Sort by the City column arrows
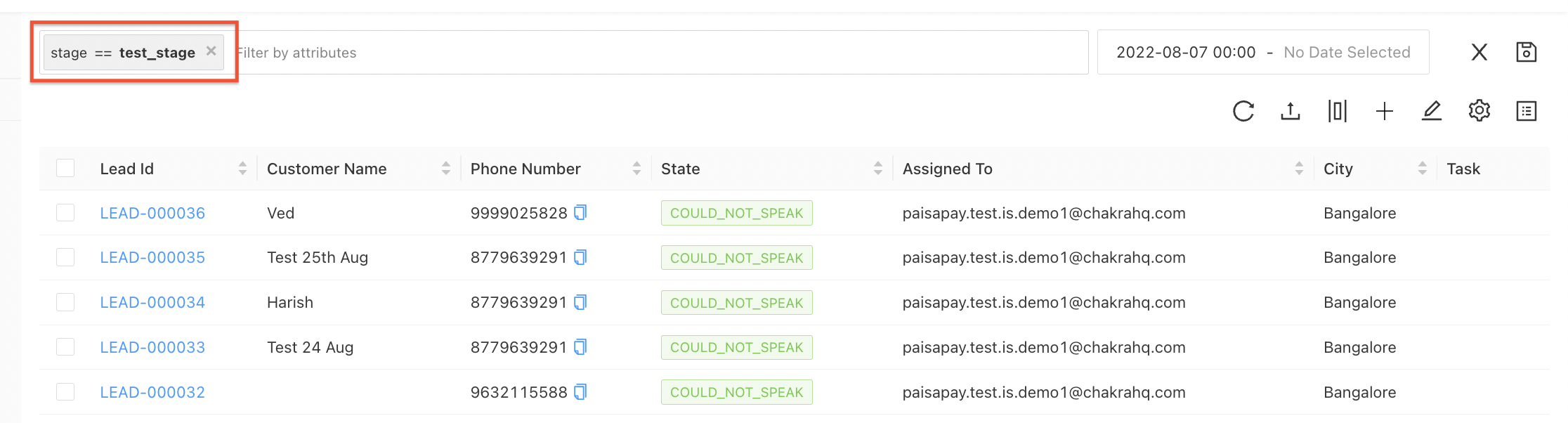 [1423, 169]
